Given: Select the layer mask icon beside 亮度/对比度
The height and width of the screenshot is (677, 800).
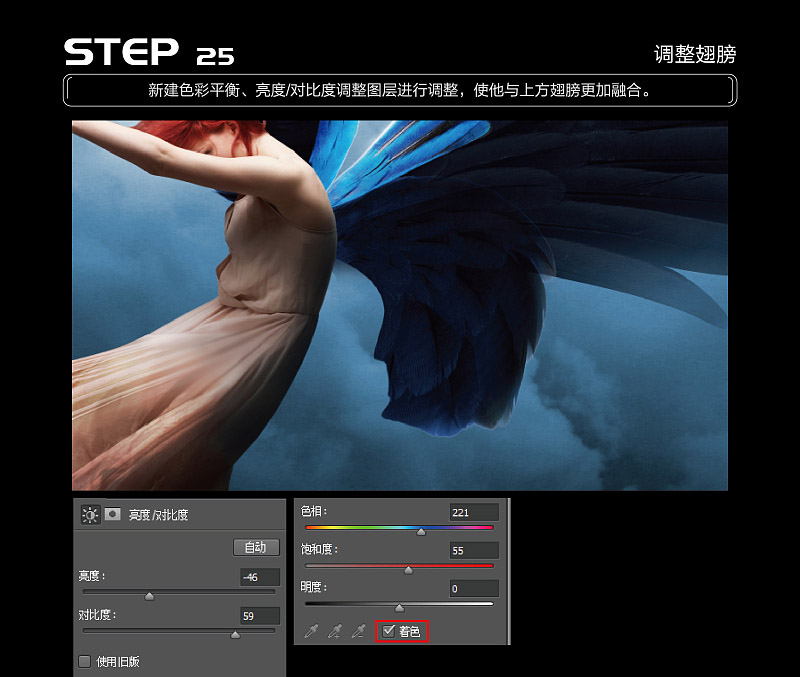Looking at the screenshot, I should point(113,514).
